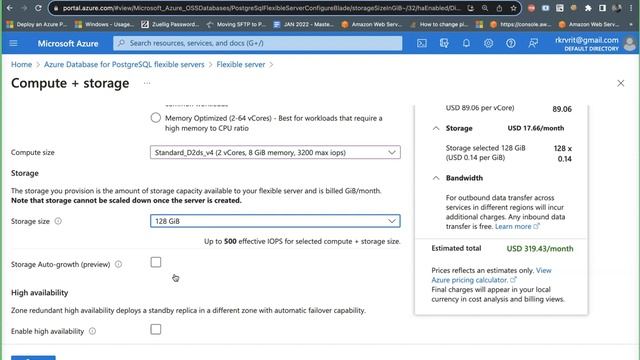The width and height of the screenshot is (640, 360).
Task: Open the Azure feedback icon
Action: click(x=533, y=43)
